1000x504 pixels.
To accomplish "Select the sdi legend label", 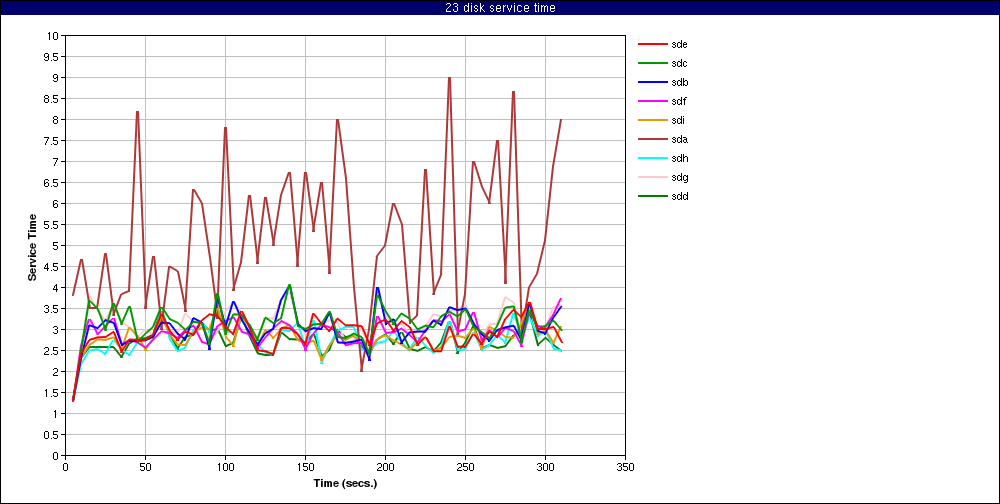I will coord(678,120).
